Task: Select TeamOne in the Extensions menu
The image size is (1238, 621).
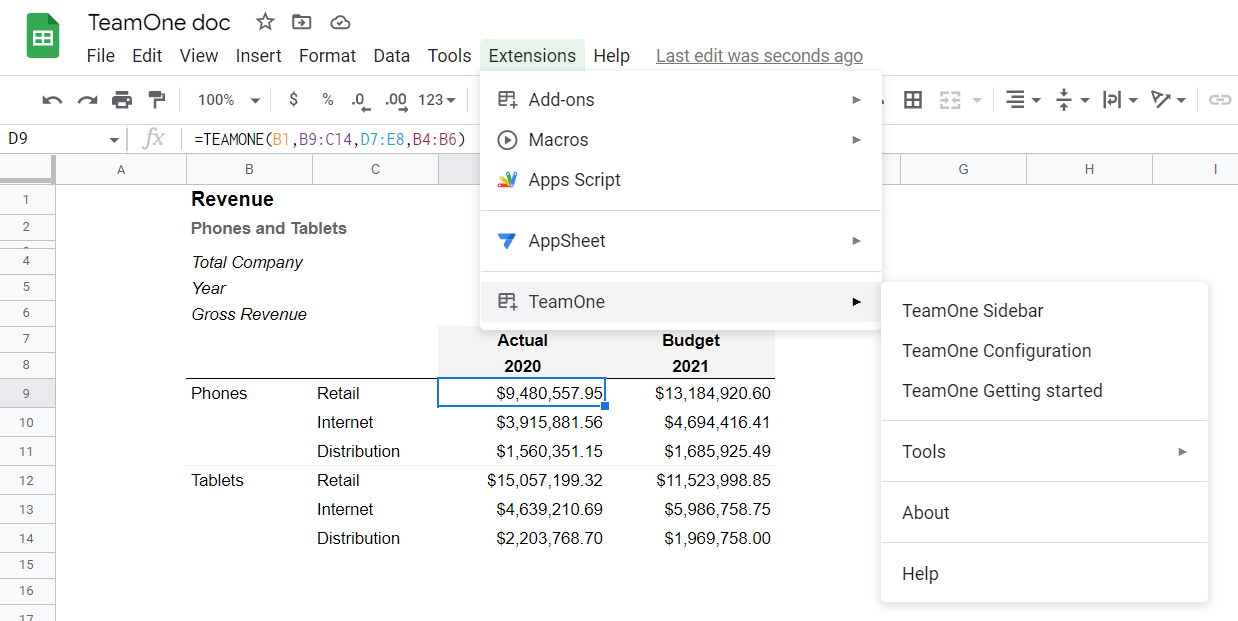Action: [x=681, y=302]
